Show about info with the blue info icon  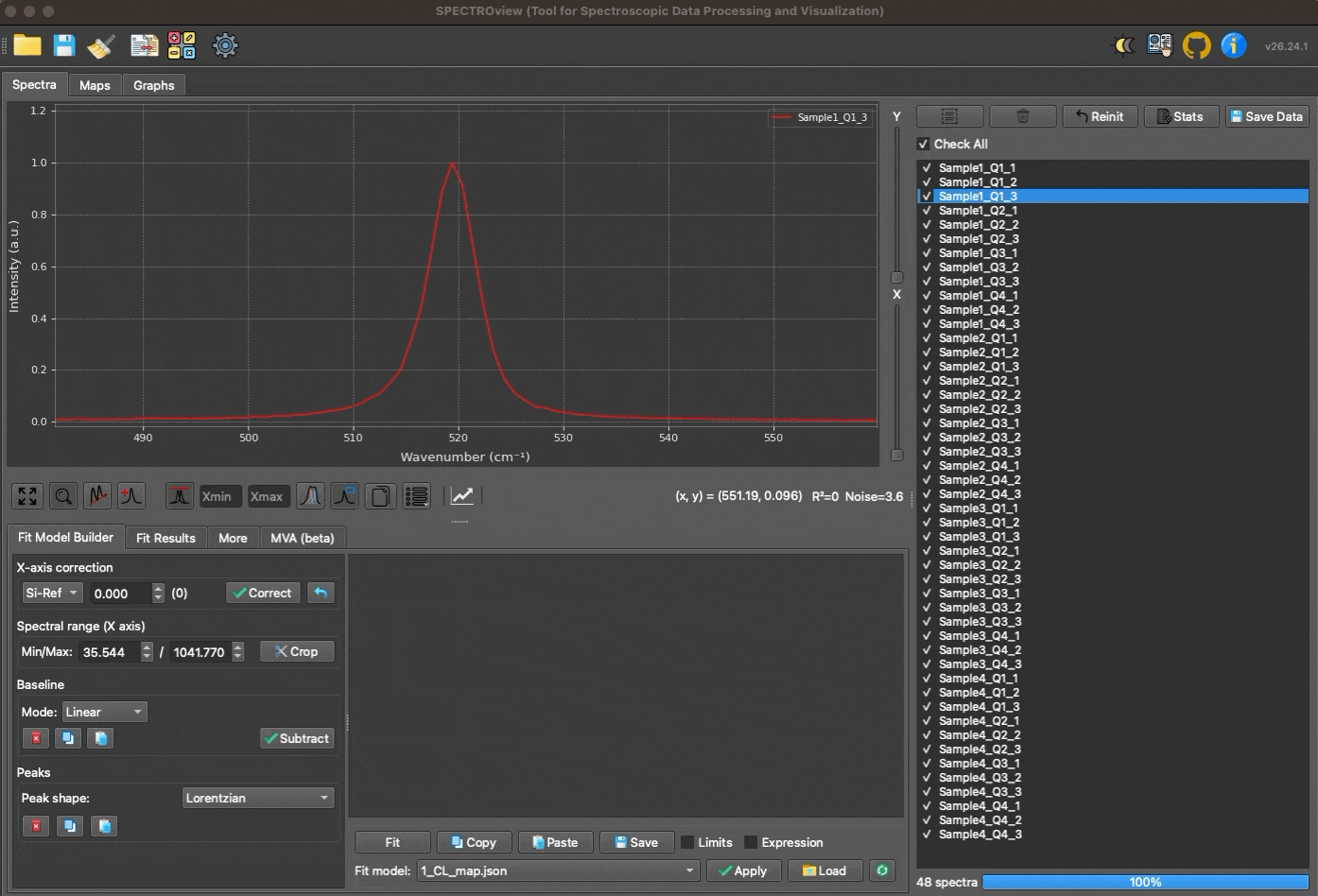pos(1233,45)
